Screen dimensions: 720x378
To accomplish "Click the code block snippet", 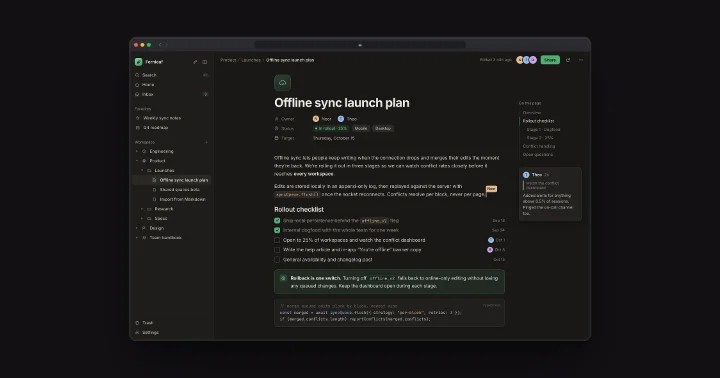I will (389, 313).
